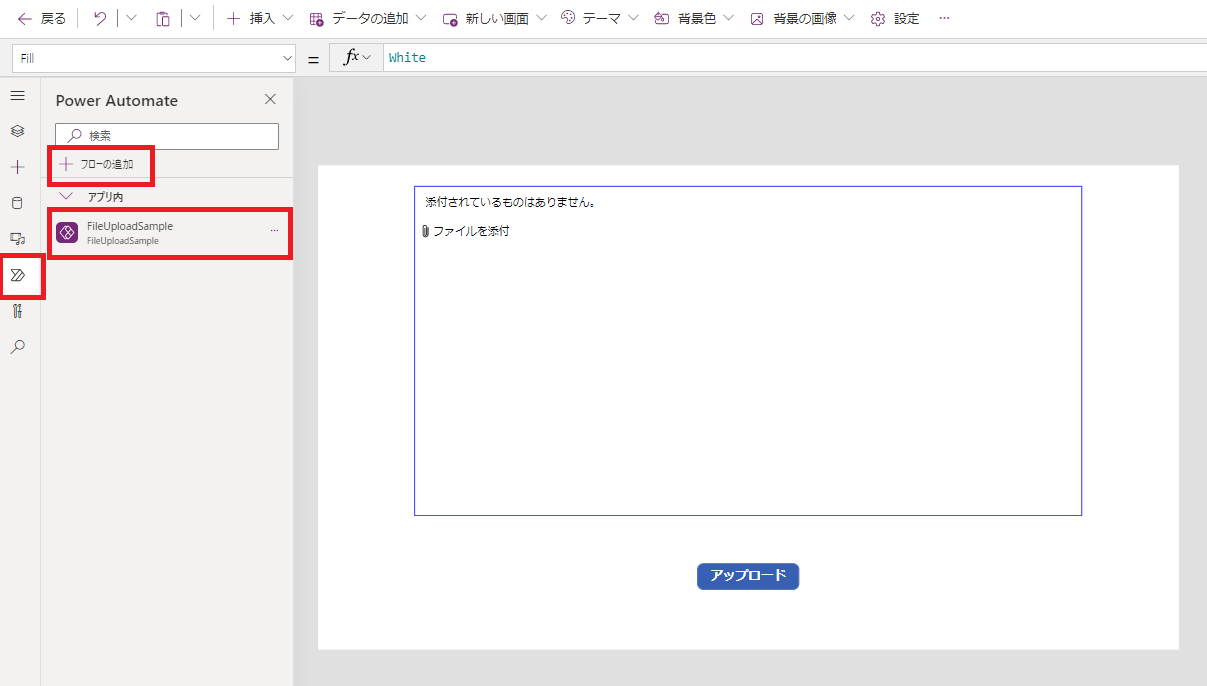
Task: Open the Media icon in sidebar
Action: click(x=17, y=239)
